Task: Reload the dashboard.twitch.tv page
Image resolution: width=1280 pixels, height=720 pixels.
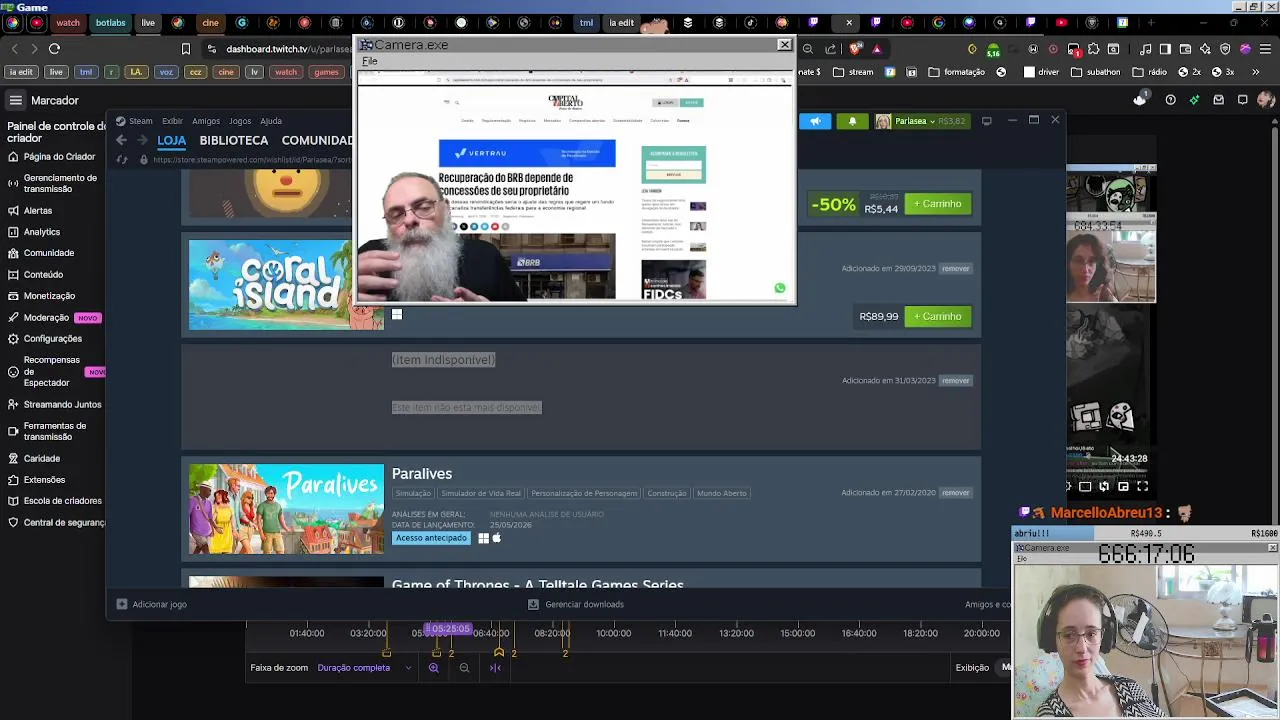Action: [54, 48]
